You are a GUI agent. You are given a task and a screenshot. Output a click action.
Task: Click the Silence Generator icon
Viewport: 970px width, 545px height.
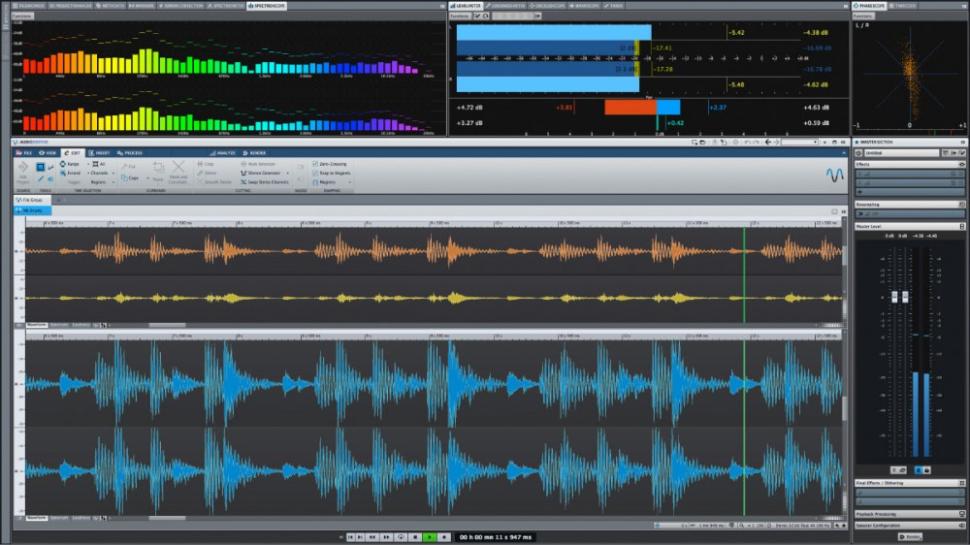coord(243,173)
